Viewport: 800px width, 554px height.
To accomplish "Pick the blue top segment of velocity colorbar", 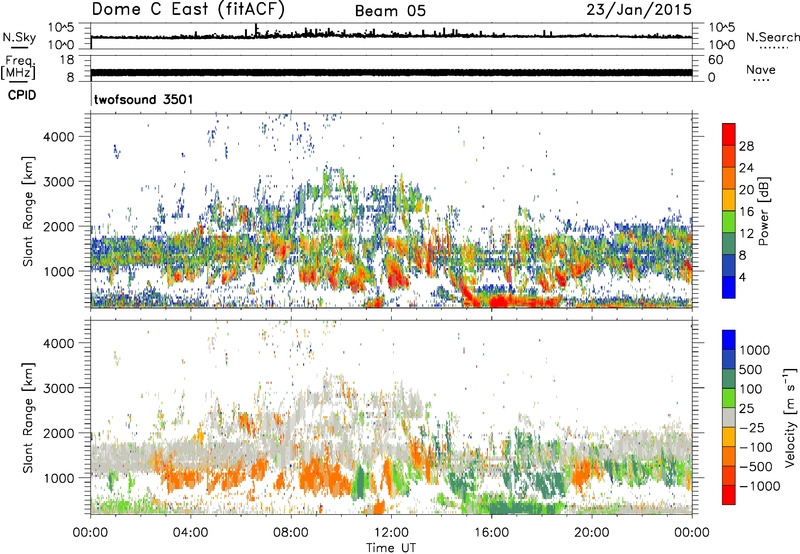I will click(729, 340).
